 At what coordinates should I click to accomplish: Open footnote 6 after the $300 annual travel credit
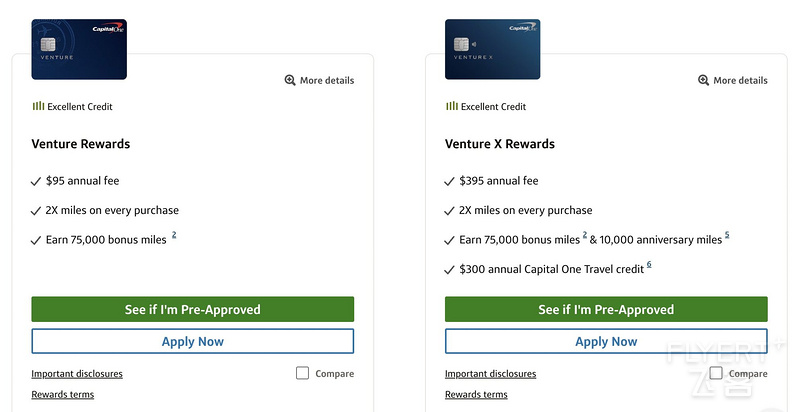pyautogui.click(x=649, y=265)
